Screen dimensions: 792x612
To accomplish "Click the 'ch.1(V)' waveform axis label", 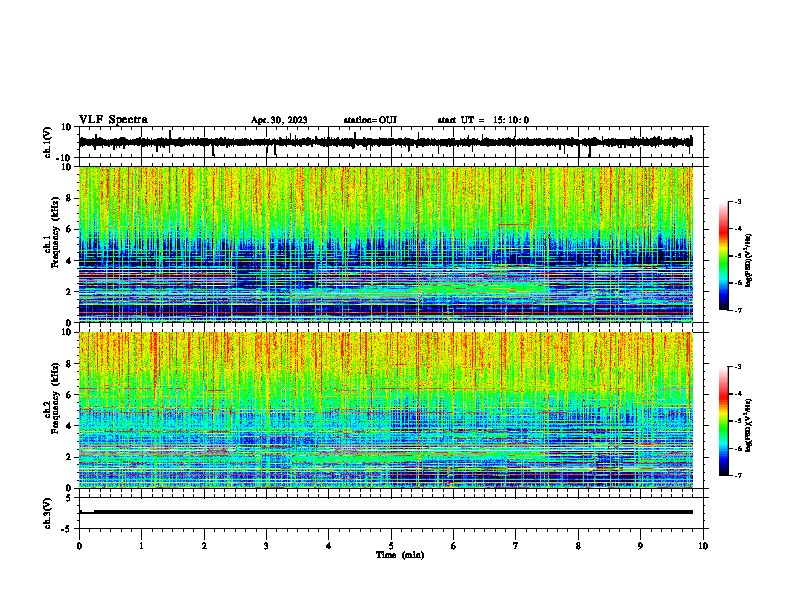I will (48, 142).
